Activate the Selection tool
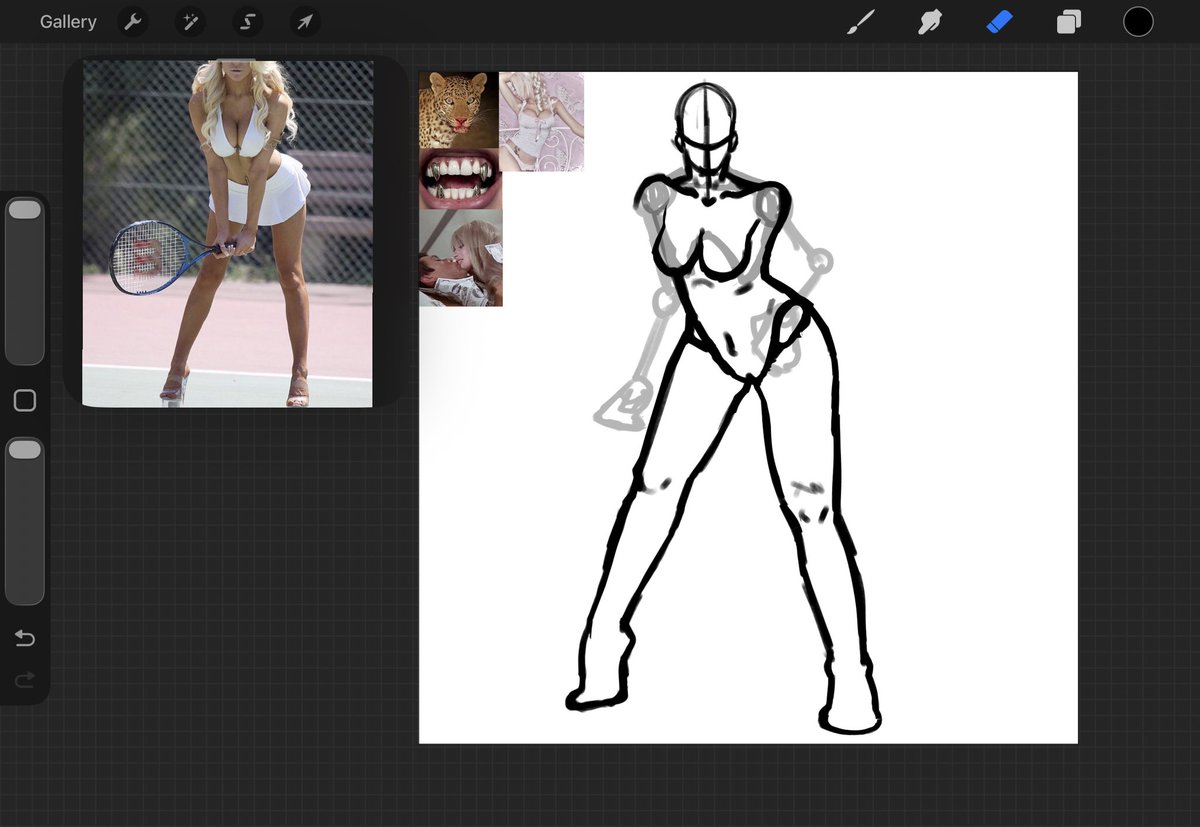1200x827 pixels. pyautogui.click(x=248, y=22)
